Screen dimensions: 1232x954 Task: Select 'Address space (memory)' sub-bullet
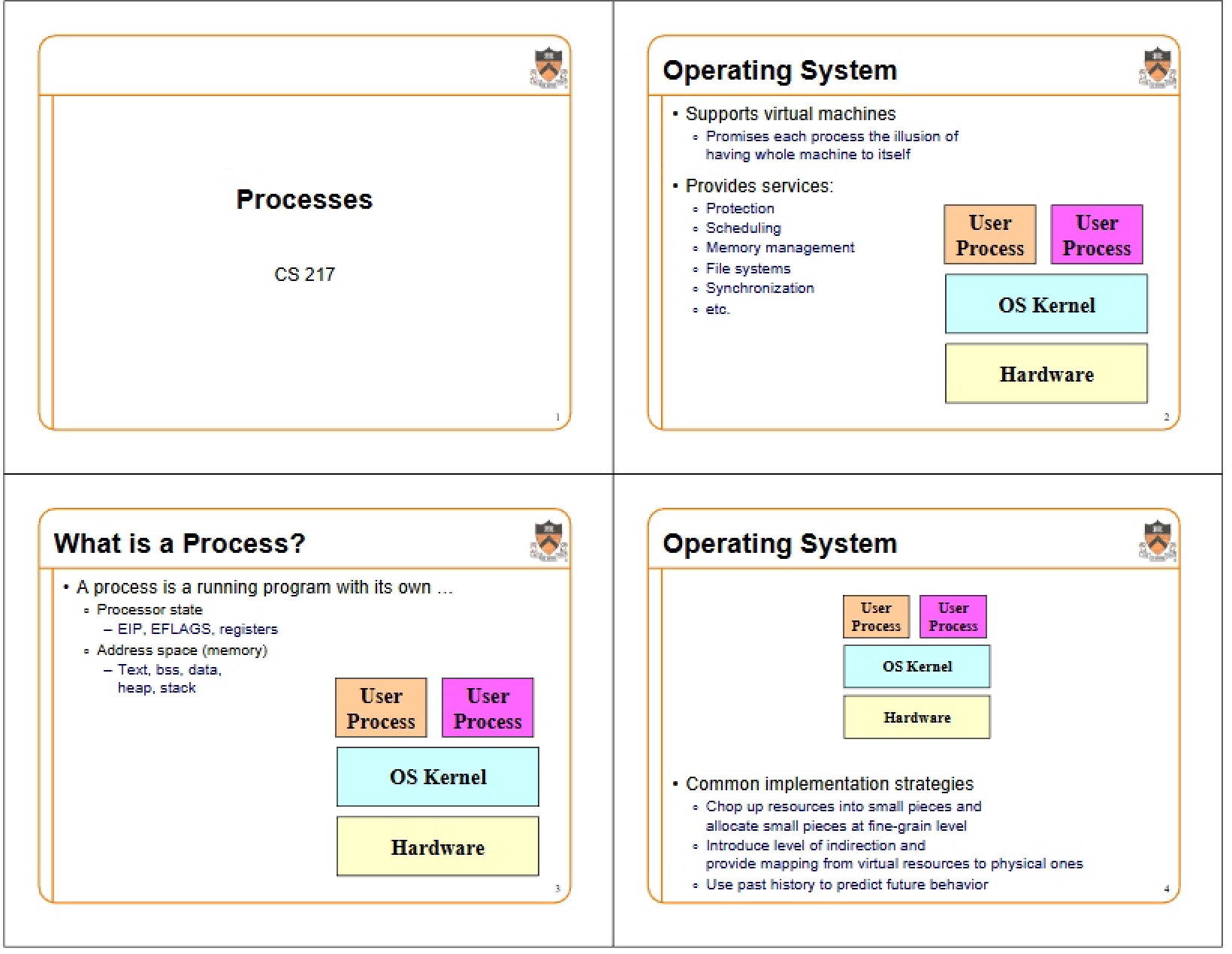[182, 651]
